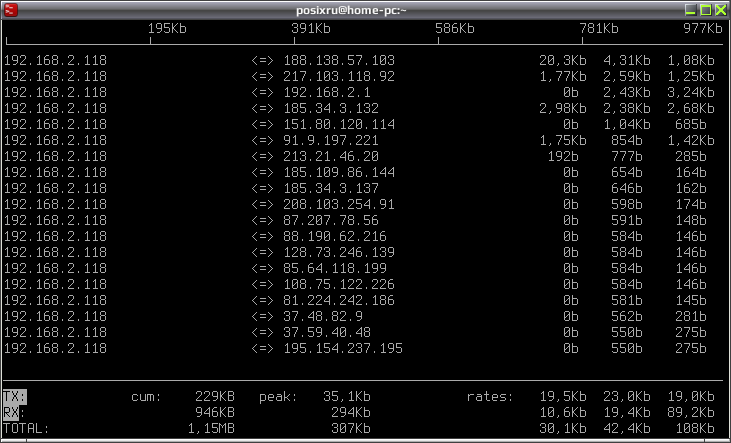The width and height of the screenshot is (731, 443).
Task: Select remote address 91.9.197.221
Action: coord(331,140)
